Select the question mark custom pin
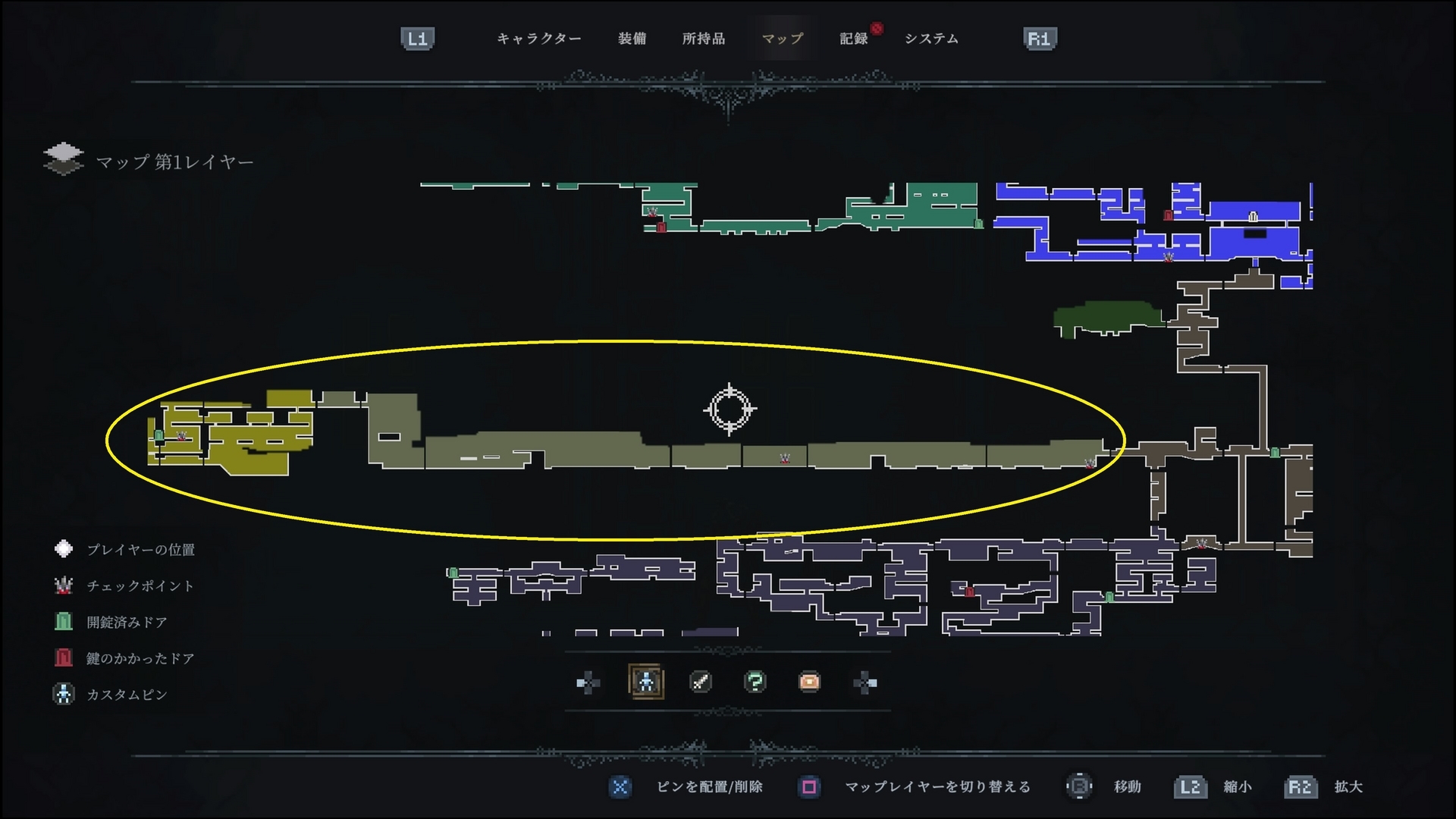The width and height of the screenshot is (1456, 819). click(x=755, y=682)
